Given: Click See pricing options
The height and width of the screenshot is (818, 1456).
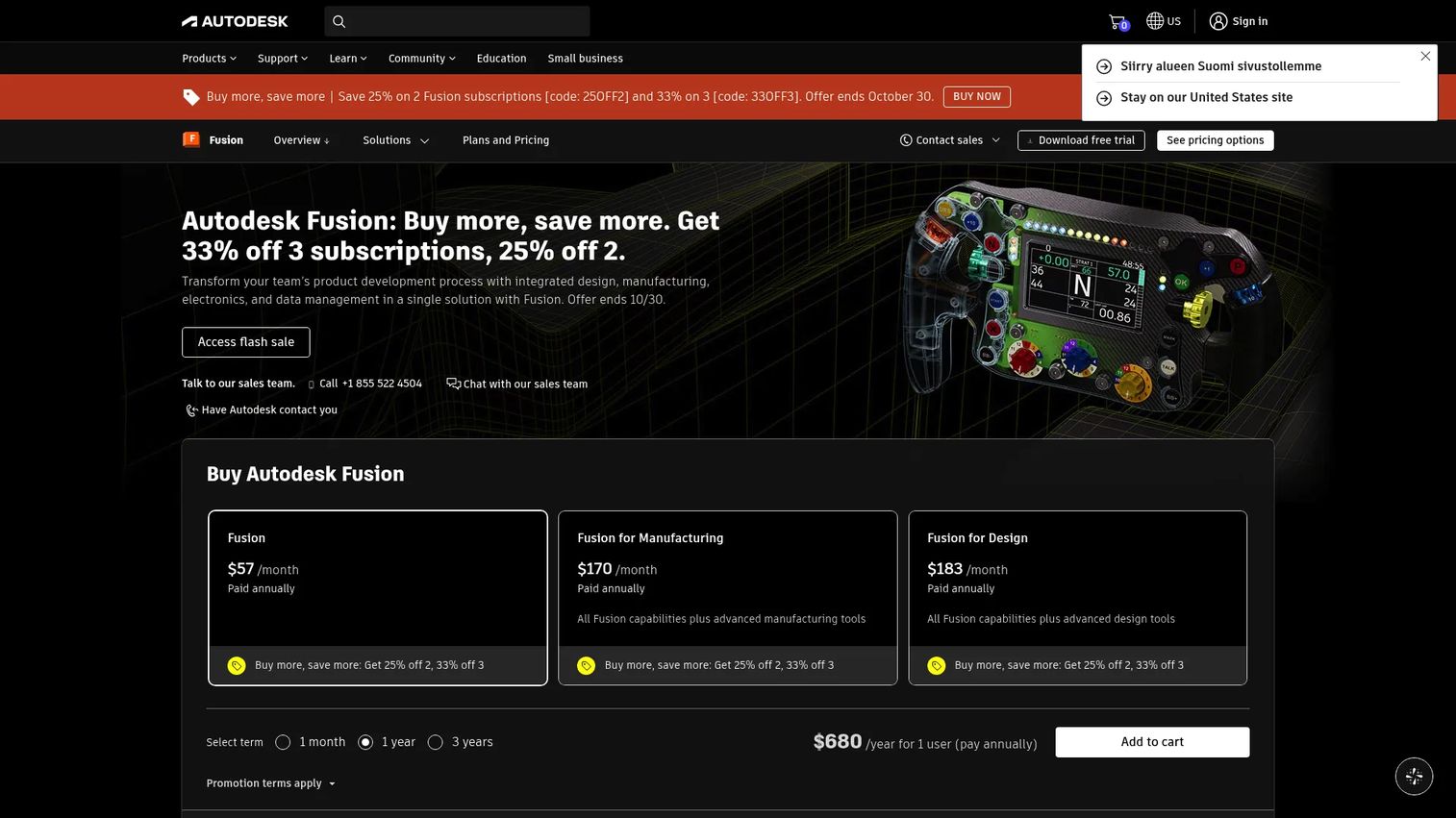Looking at the screenshot, I should [x=1216, y=140].
